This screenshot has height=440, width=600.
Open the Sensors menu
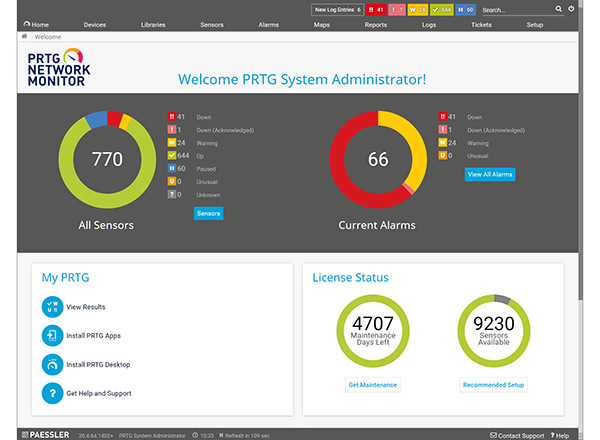click(x=212, y=24)
